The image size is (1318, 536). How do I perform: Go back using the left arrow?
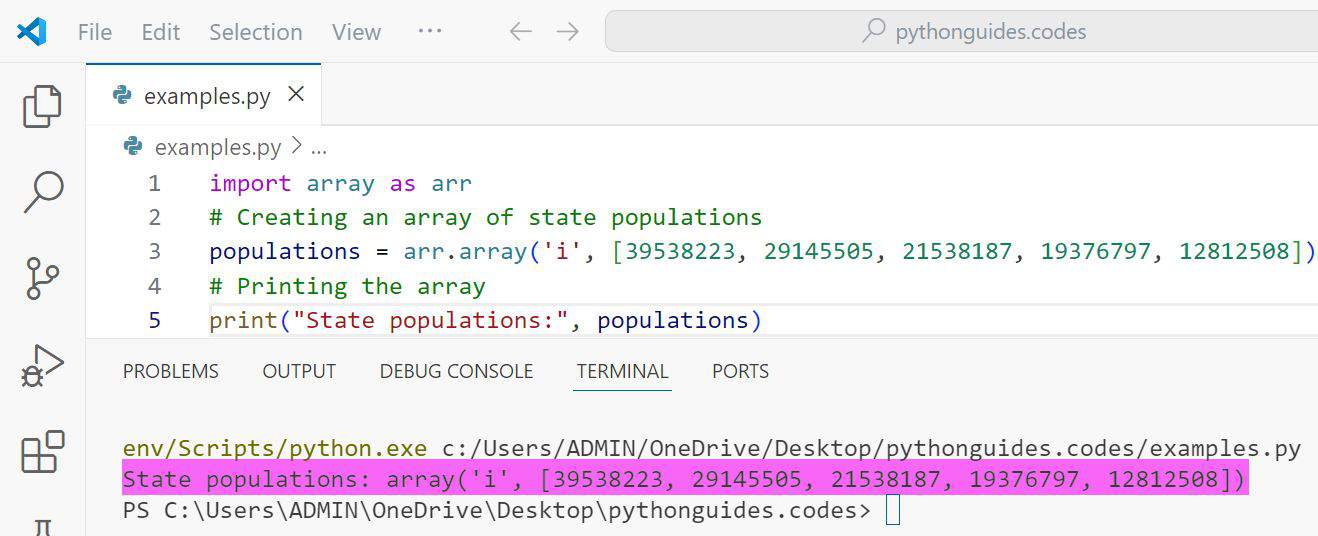(520, 32)
